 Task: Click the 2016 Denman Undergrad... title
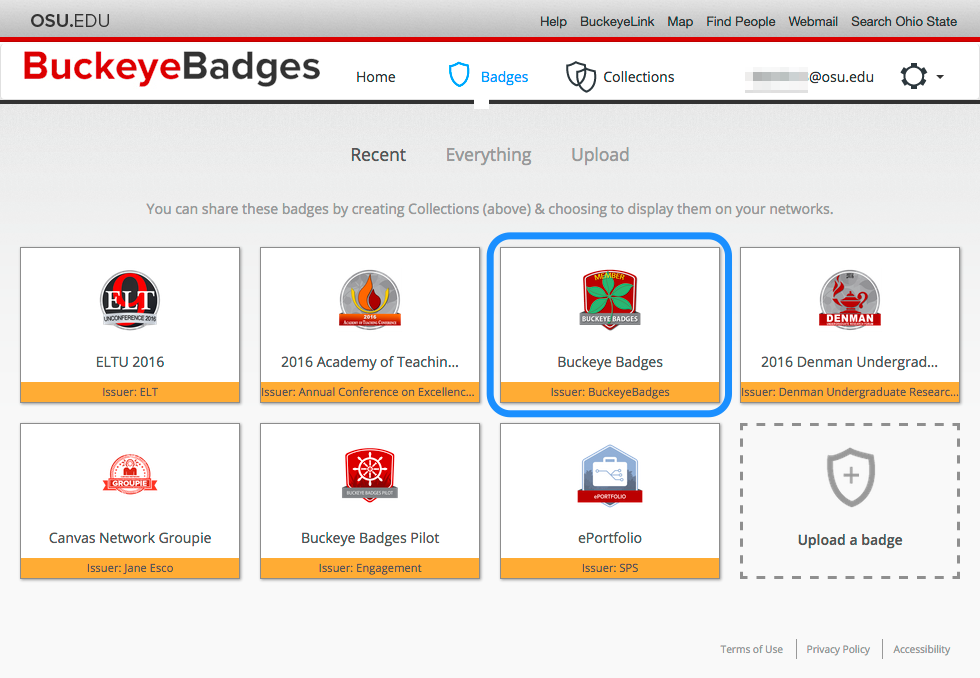click(849, 362)
